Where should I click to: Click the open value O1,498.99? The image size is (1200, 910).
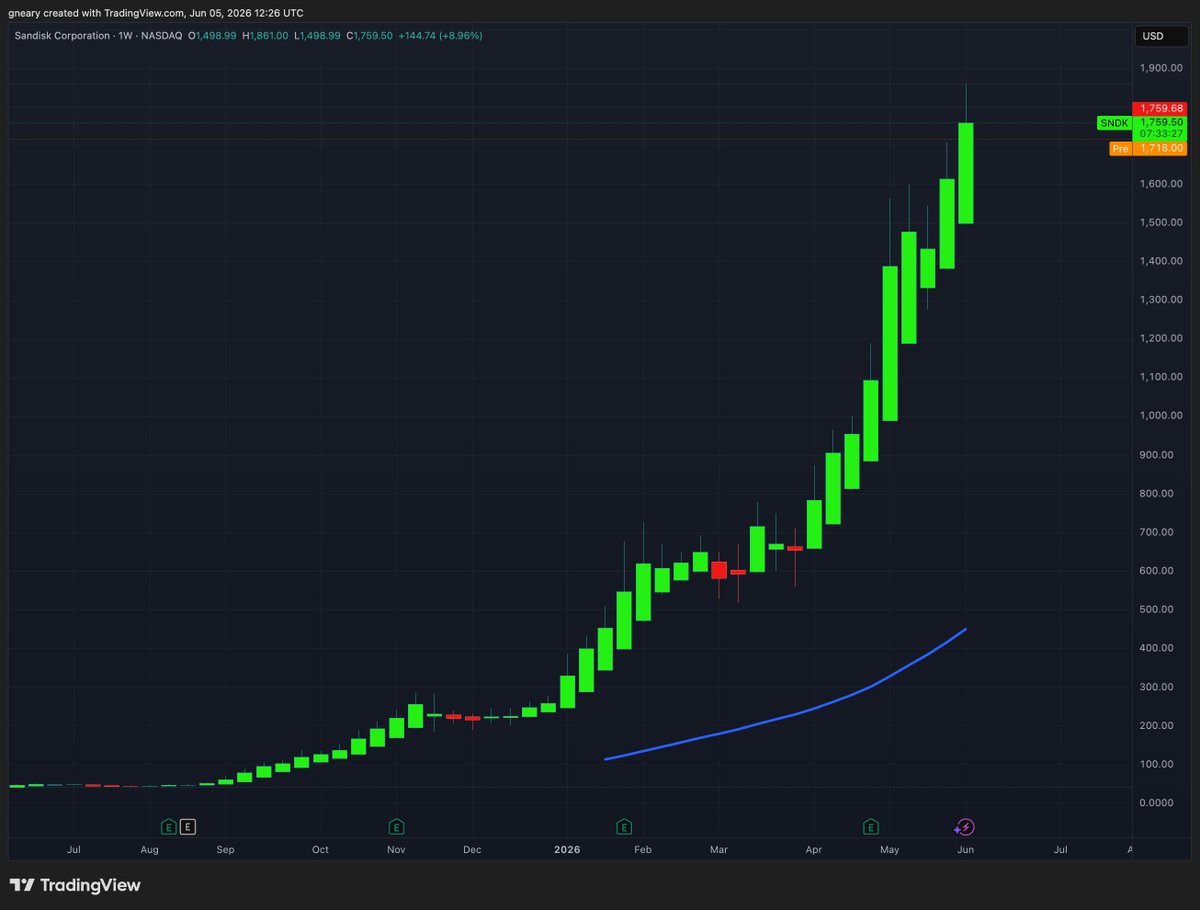click(x=211, y=35)
